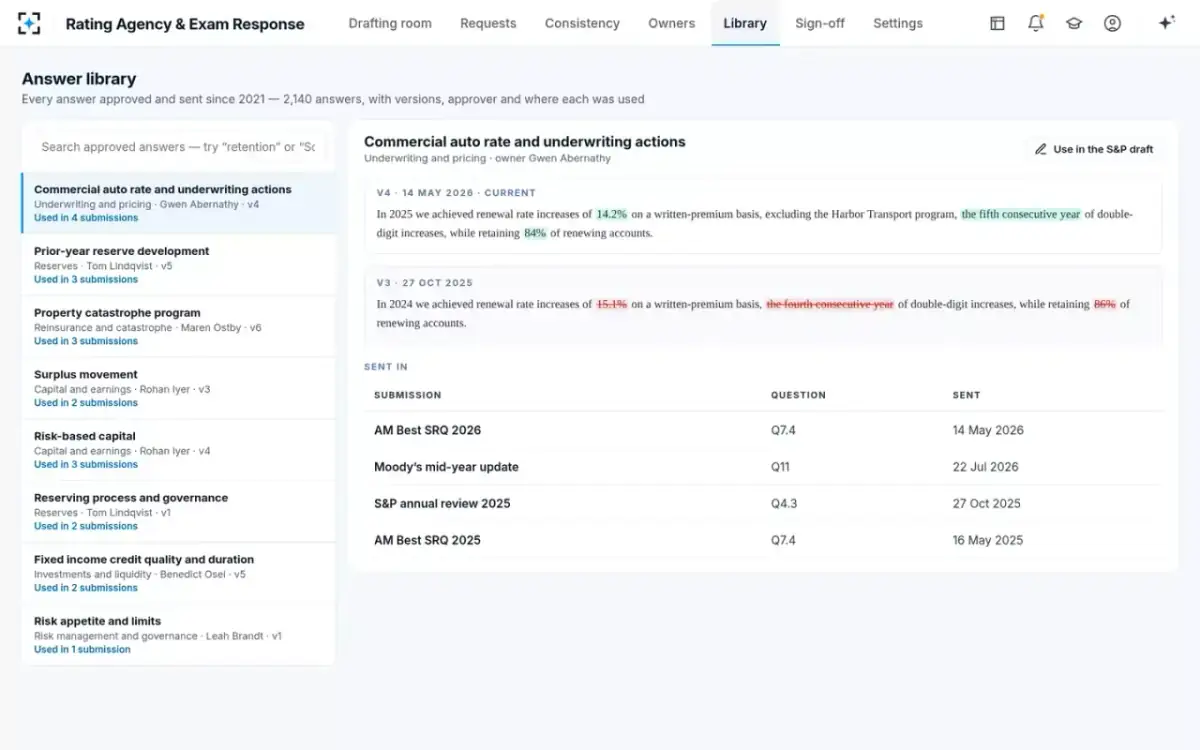Select Fixed income credit quality and duration
Screen dimensions: 1200x750
178,573
